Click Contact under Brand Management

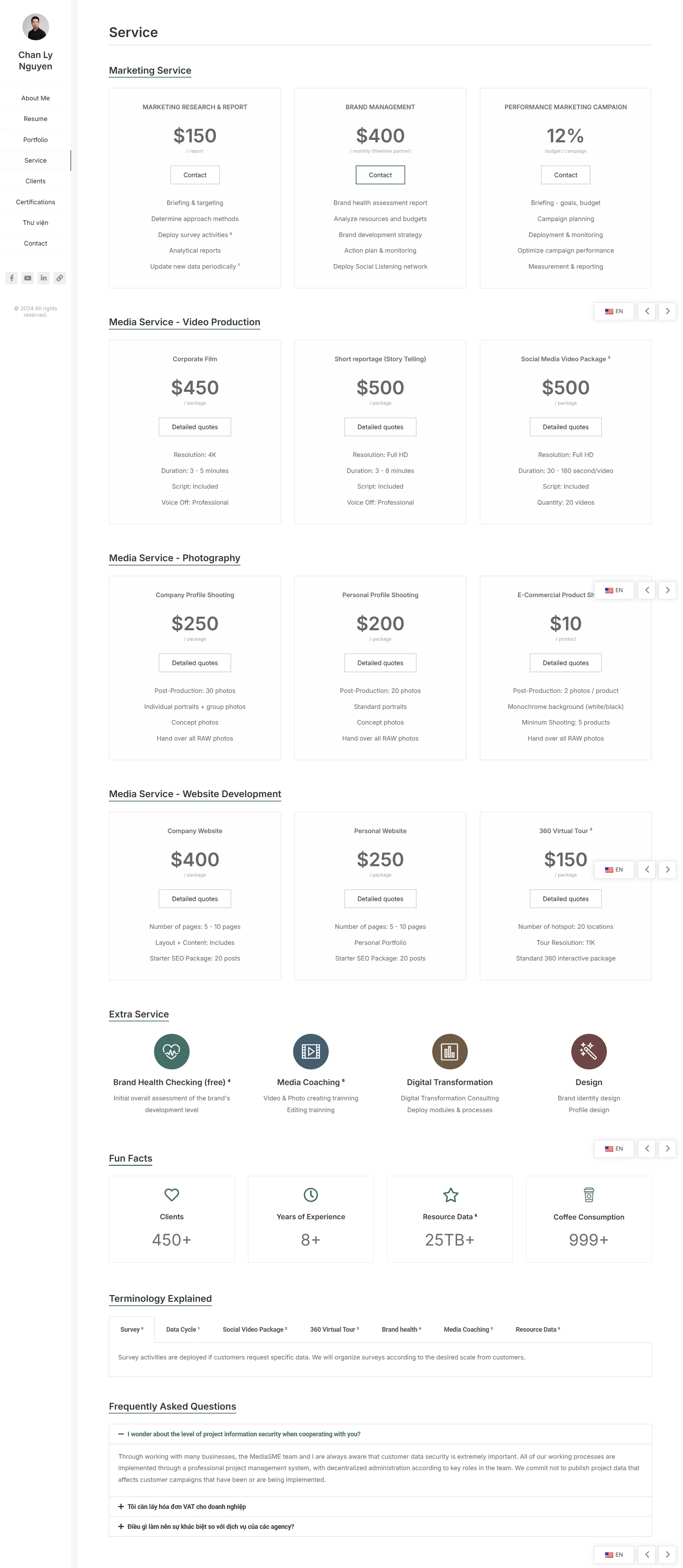tap(380, 175)
